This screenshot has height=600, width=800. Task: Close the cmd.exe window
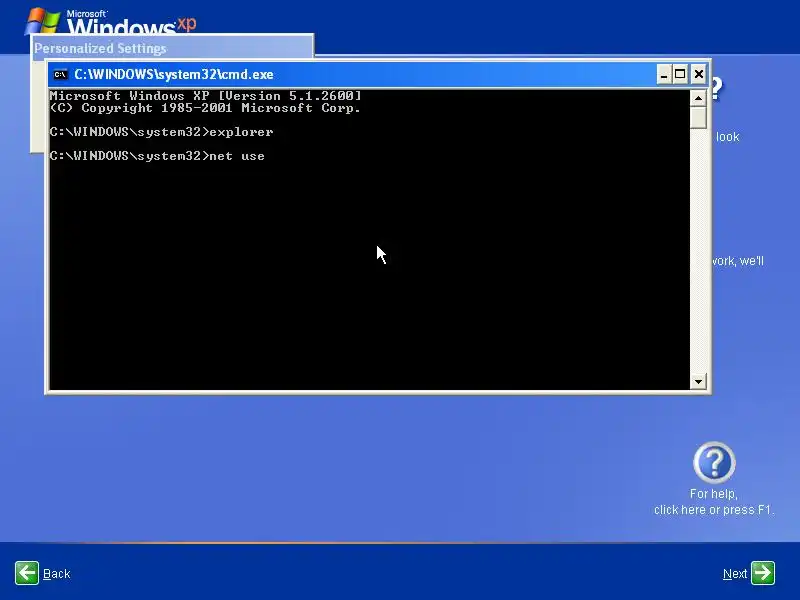click(x=698, y=74)
